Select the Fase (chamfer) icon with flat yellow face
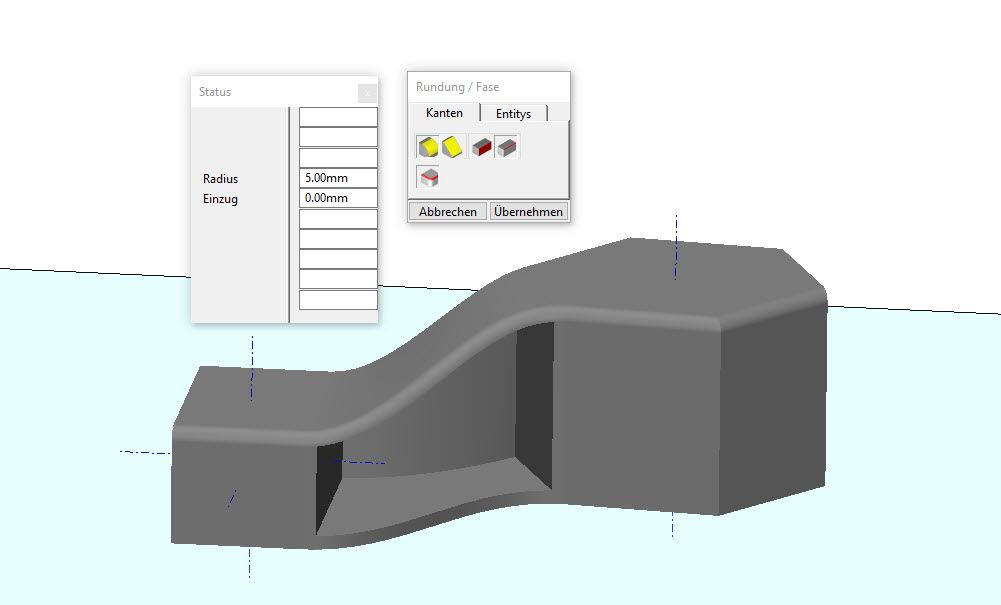1001x605 pixels. click(453, 147)
